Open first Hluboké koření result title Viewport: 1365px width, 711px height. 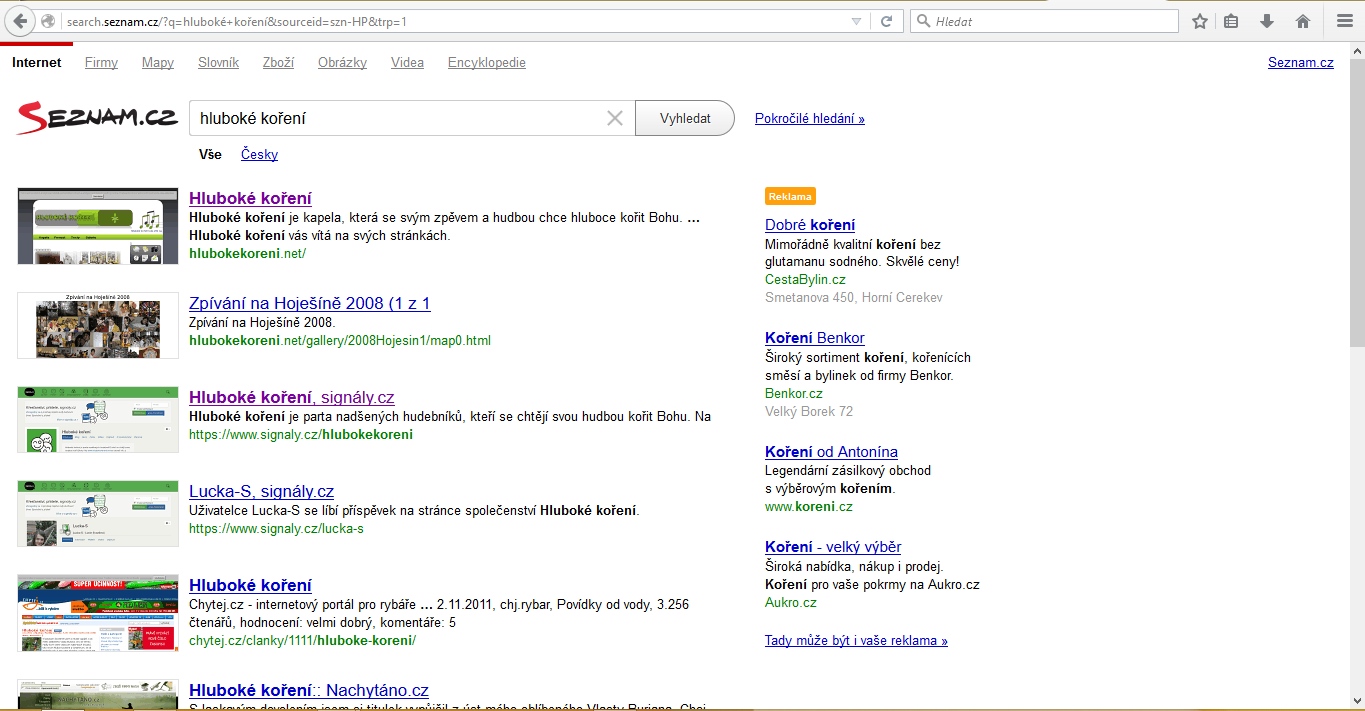click(250, 198)
